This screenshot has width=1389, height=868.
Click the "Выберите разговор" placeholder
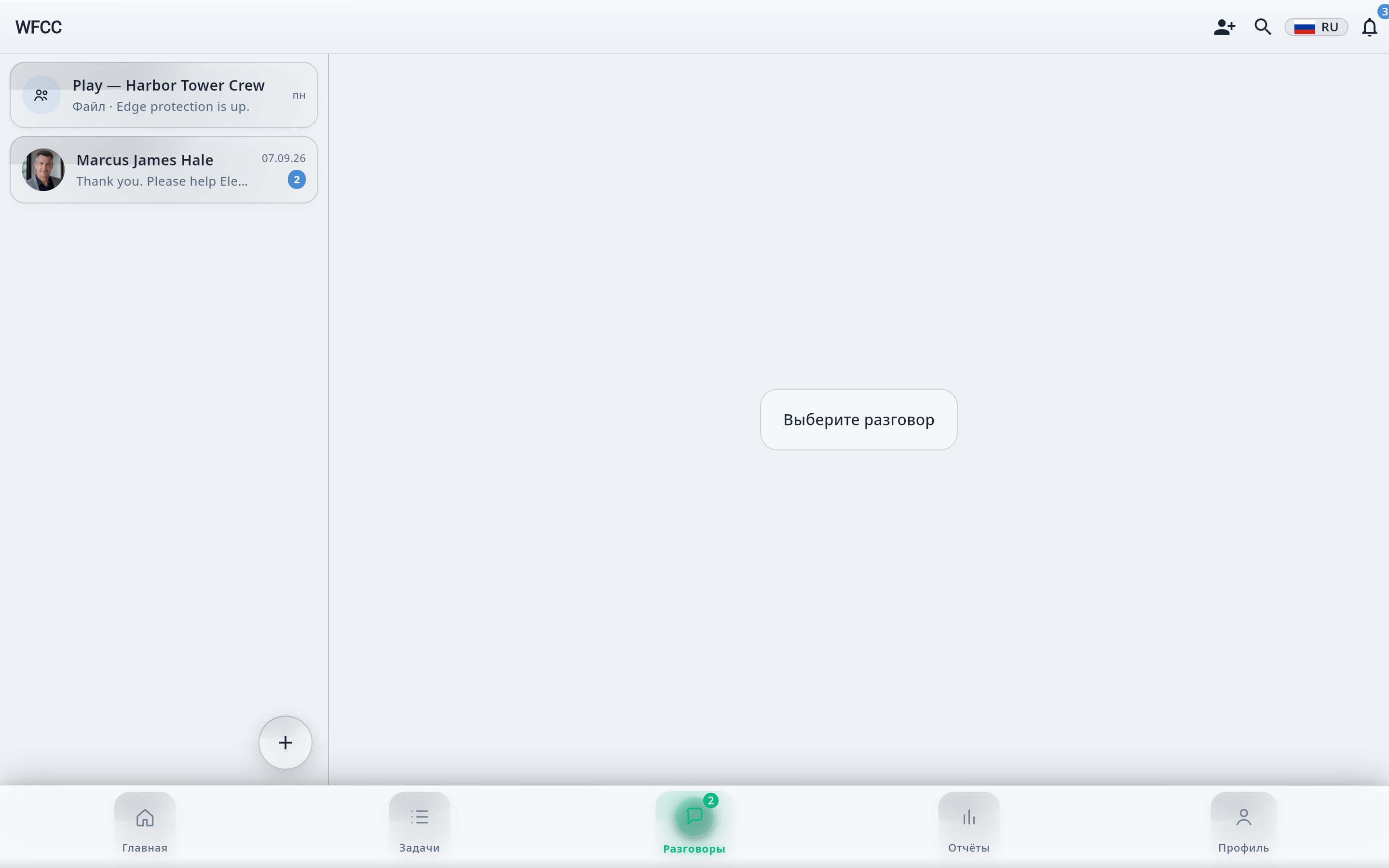coord(858,420)
